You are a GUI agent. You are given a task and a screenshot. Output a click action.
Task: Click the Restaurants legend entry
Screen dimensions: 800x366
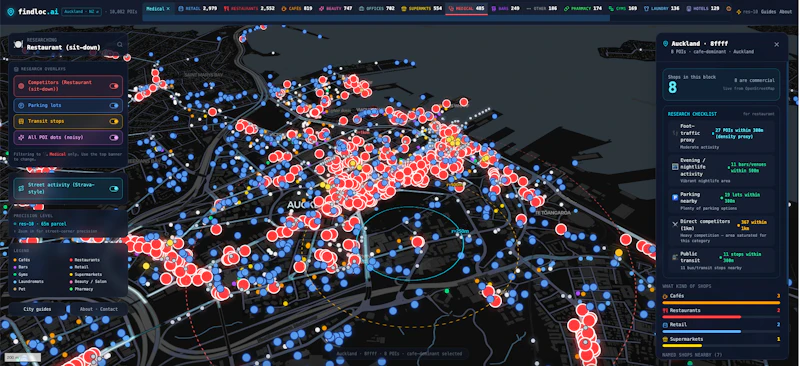[85, 260]
